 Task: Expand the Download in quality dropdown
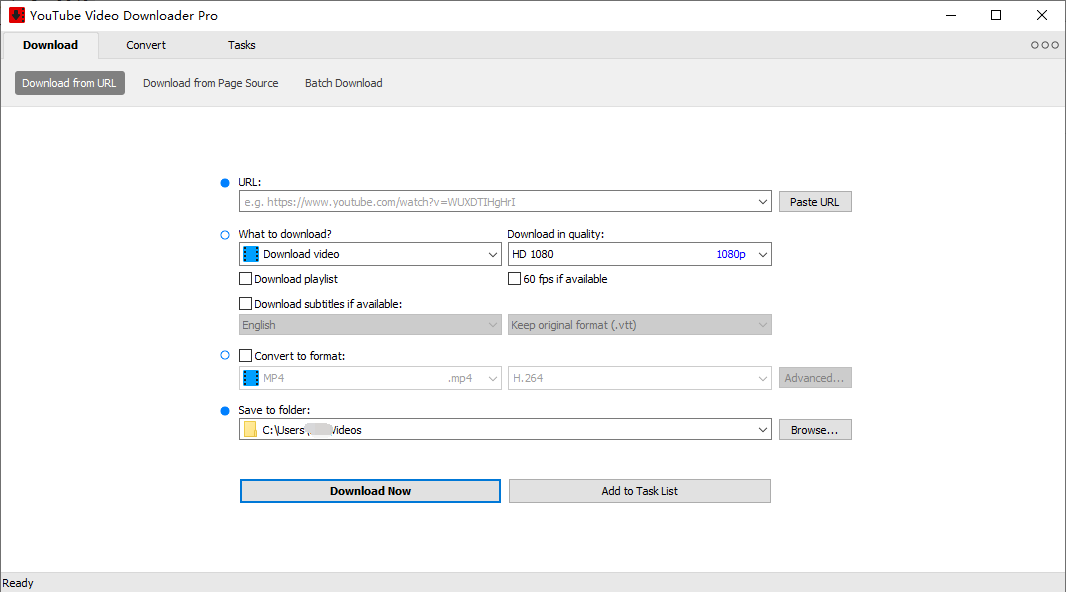coord(762,254)
